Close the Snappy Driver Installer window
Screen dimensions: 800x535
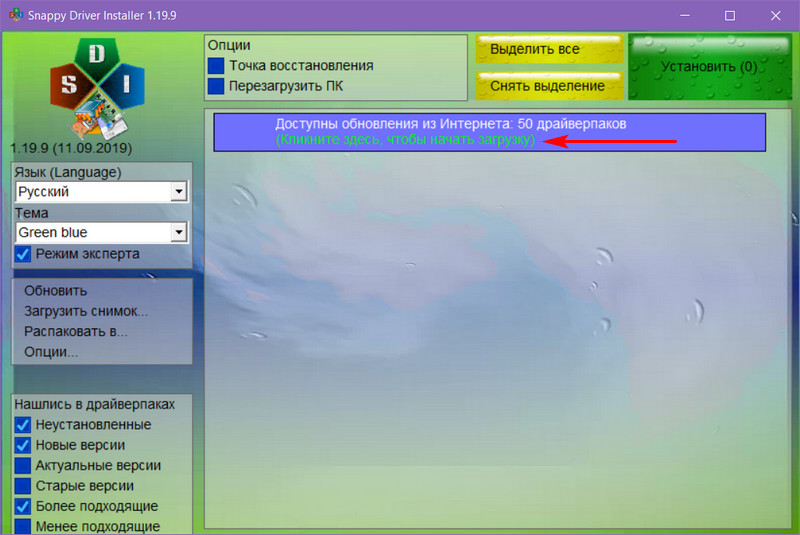coord(776,16)
